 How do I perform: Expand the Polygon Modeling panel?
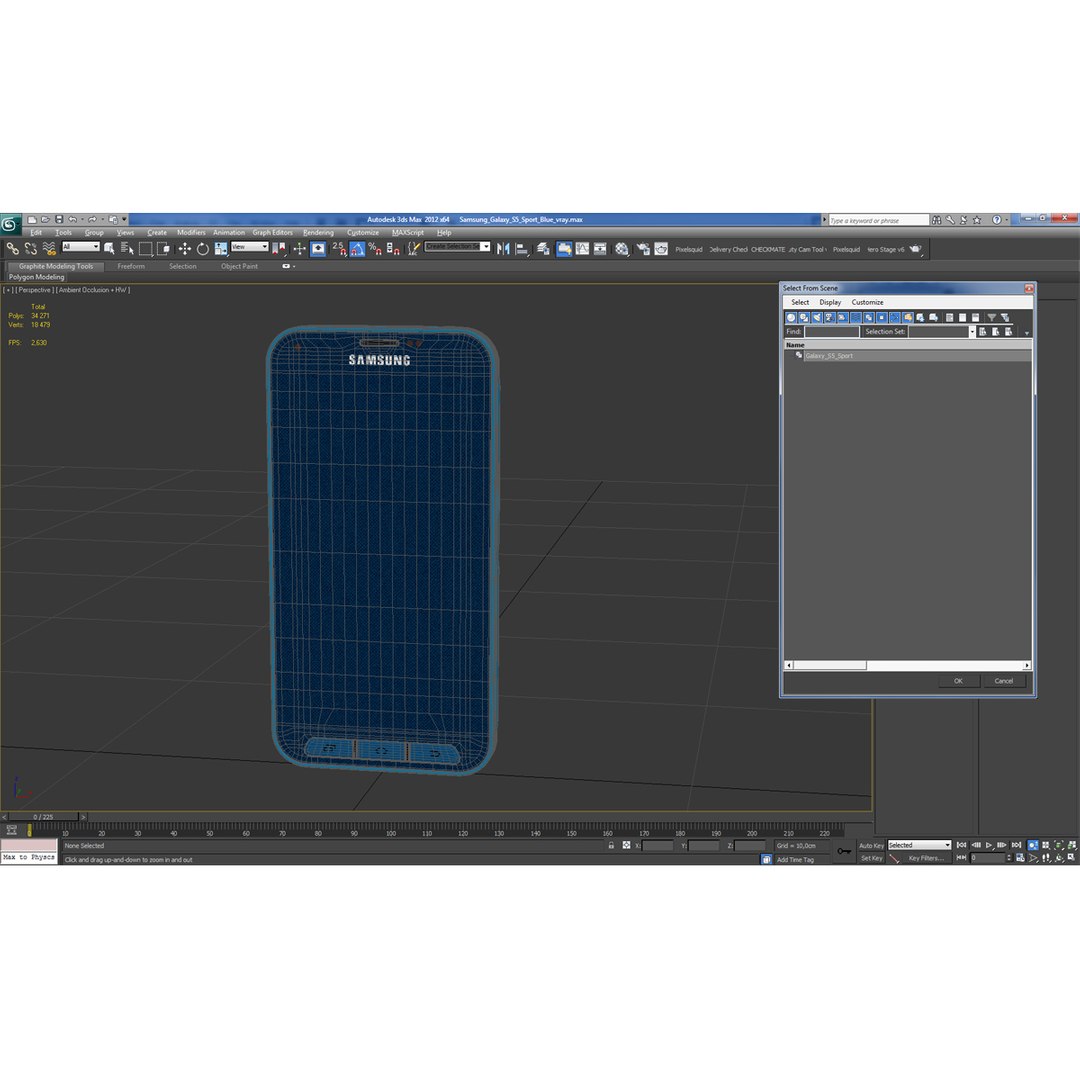[37, 277]
